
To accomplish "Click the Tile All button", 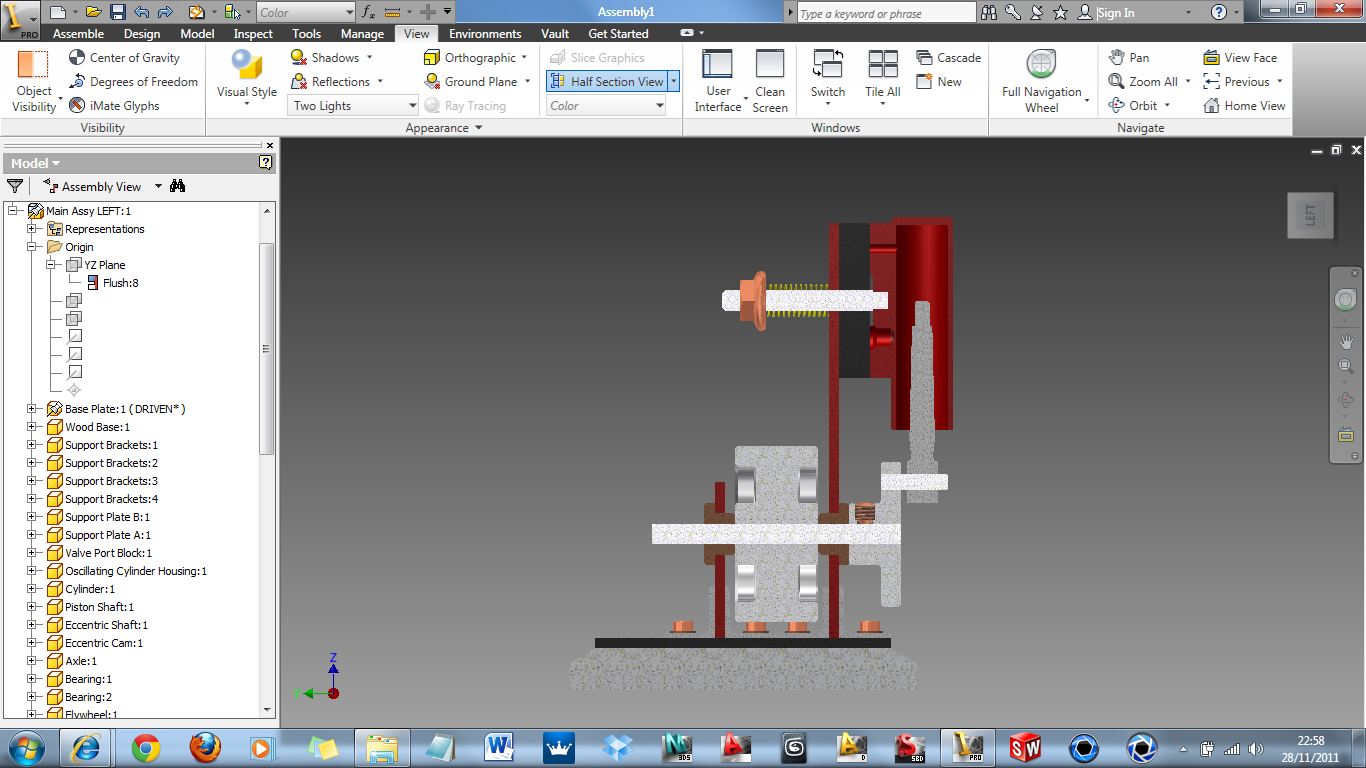I will (x=883, y=78).
